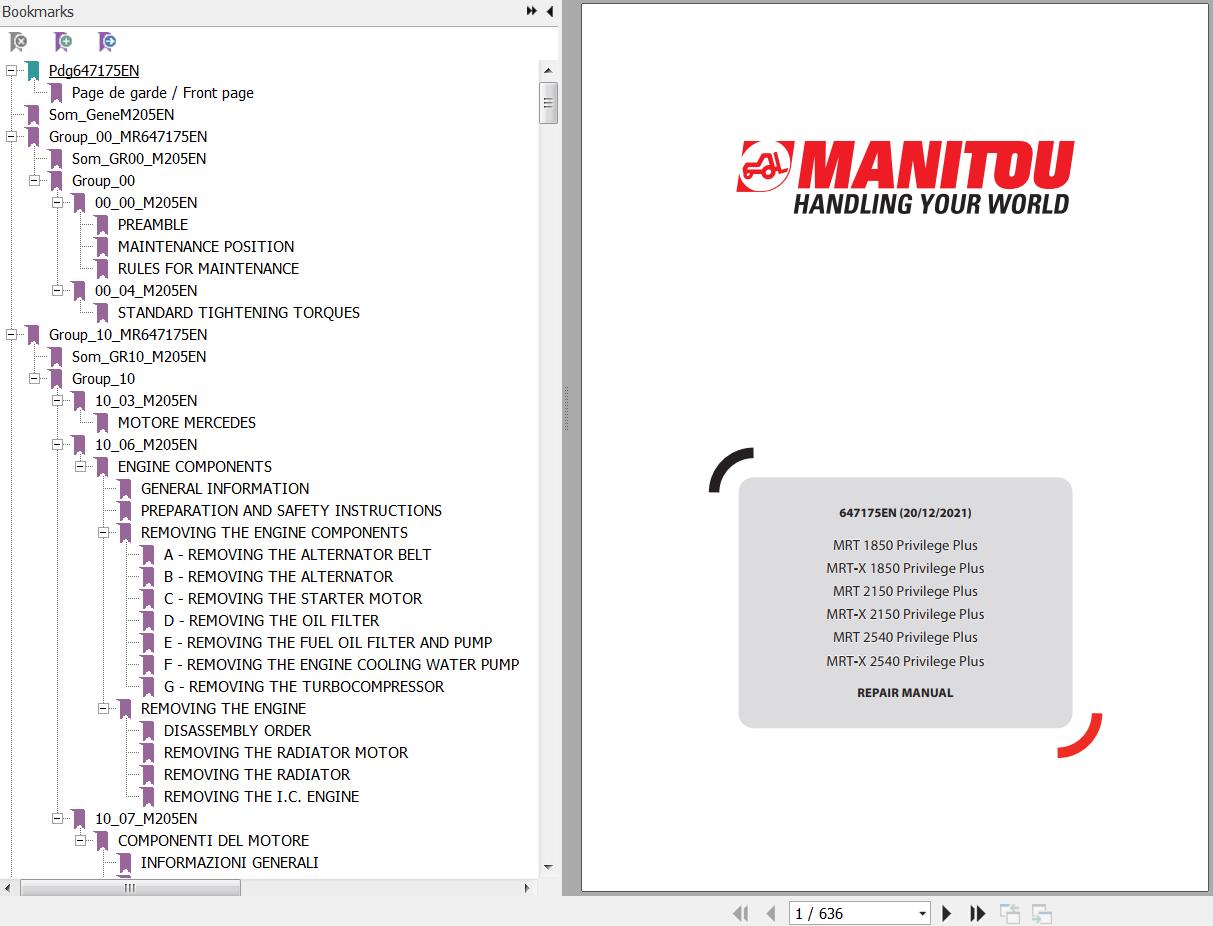Go to the first page
Image resolution: width=1213 pixels, height=926 pixels.
(x=741, y=913)
